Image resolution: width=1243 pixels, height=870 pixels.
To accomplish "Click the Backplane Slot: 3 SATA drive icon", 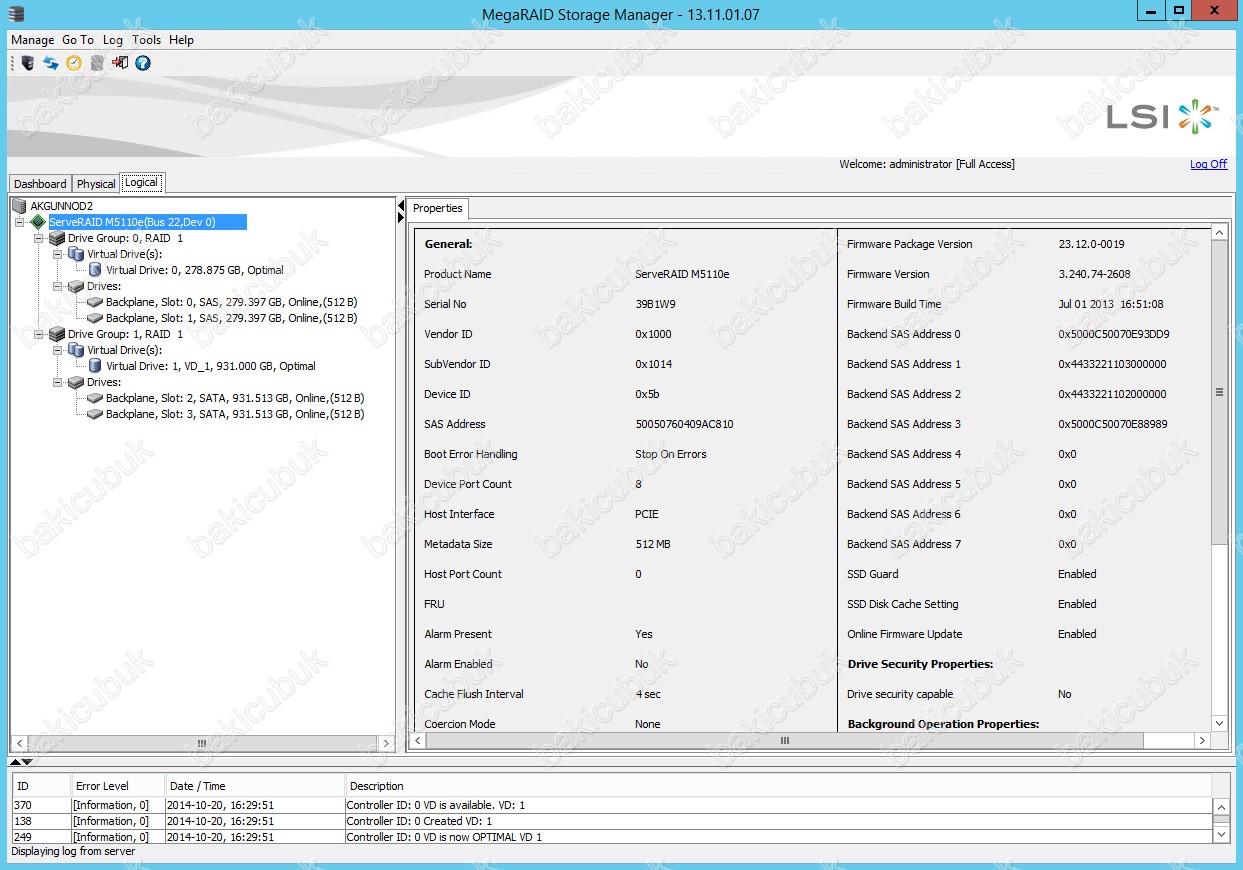I will [x=95, y=414].
